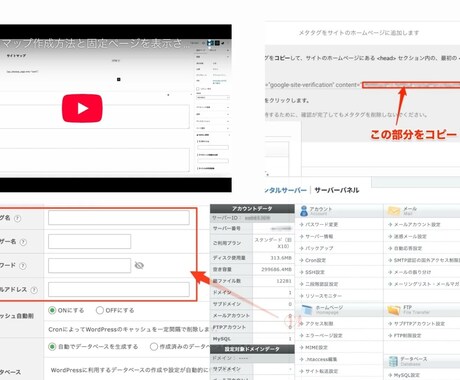This screenshot has height=380, width=460.
Task: Open サーバー情報 link
Action: [x=319, y=236]
